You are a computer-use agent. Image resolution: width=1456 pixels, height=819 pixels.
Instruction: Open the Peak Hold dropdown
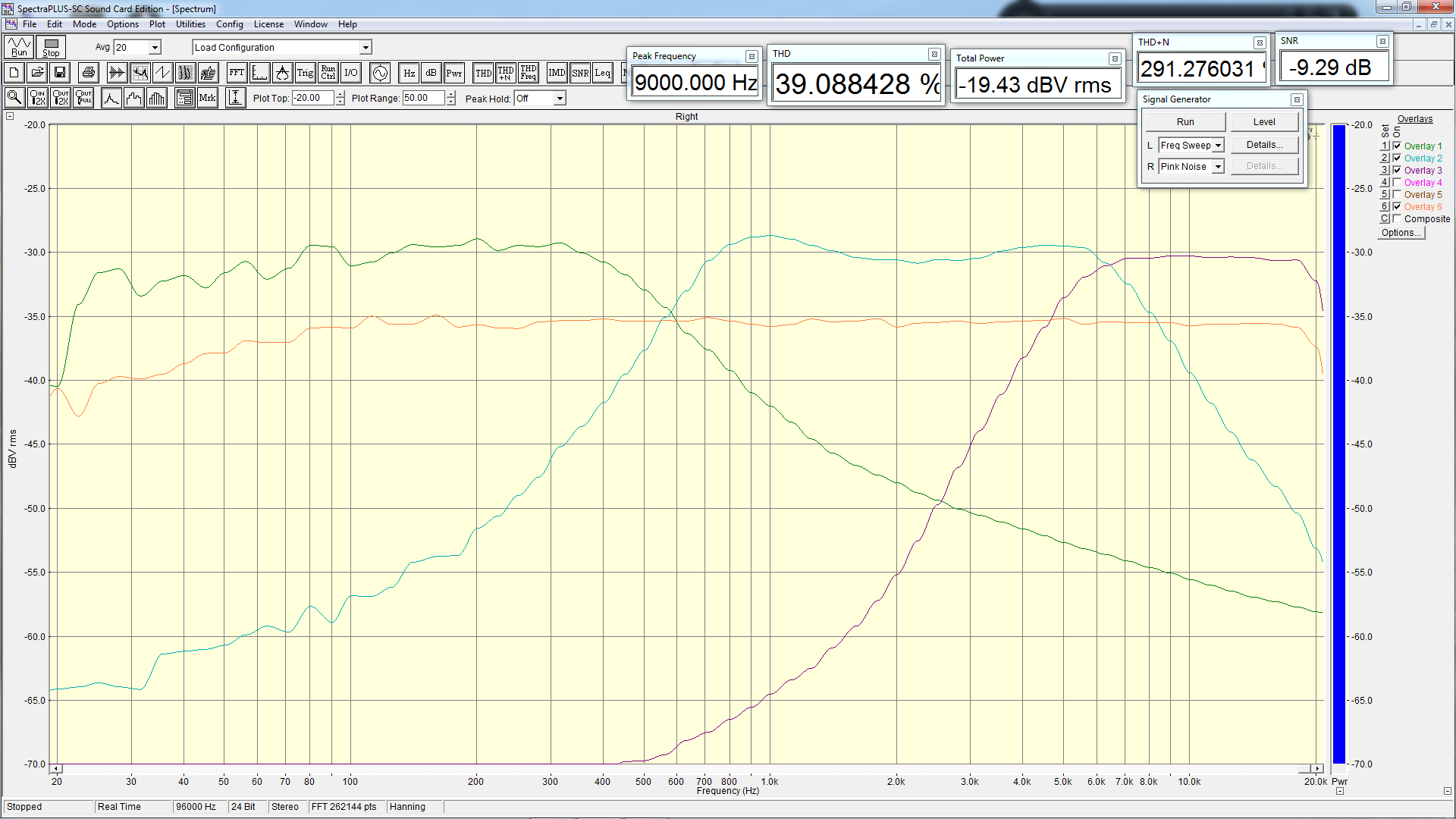pyautogui.click(x=560, y=99)
